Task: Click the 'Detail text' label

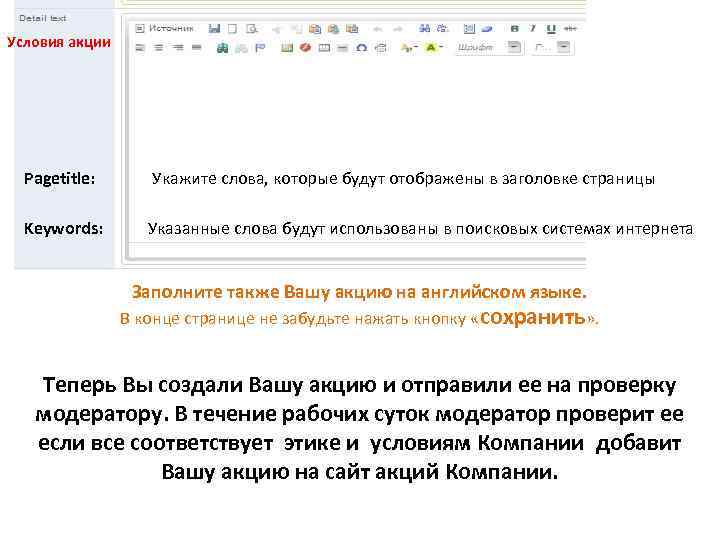Action: (43, 18)
